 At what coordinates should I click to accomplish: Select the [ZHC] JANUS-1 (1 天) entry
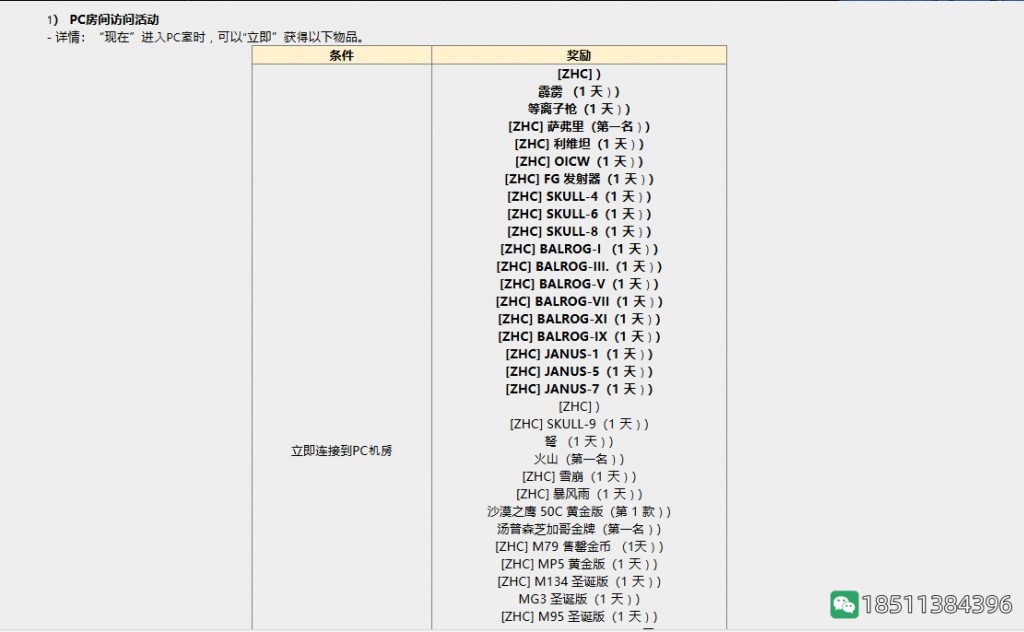[x=578, y=353]
